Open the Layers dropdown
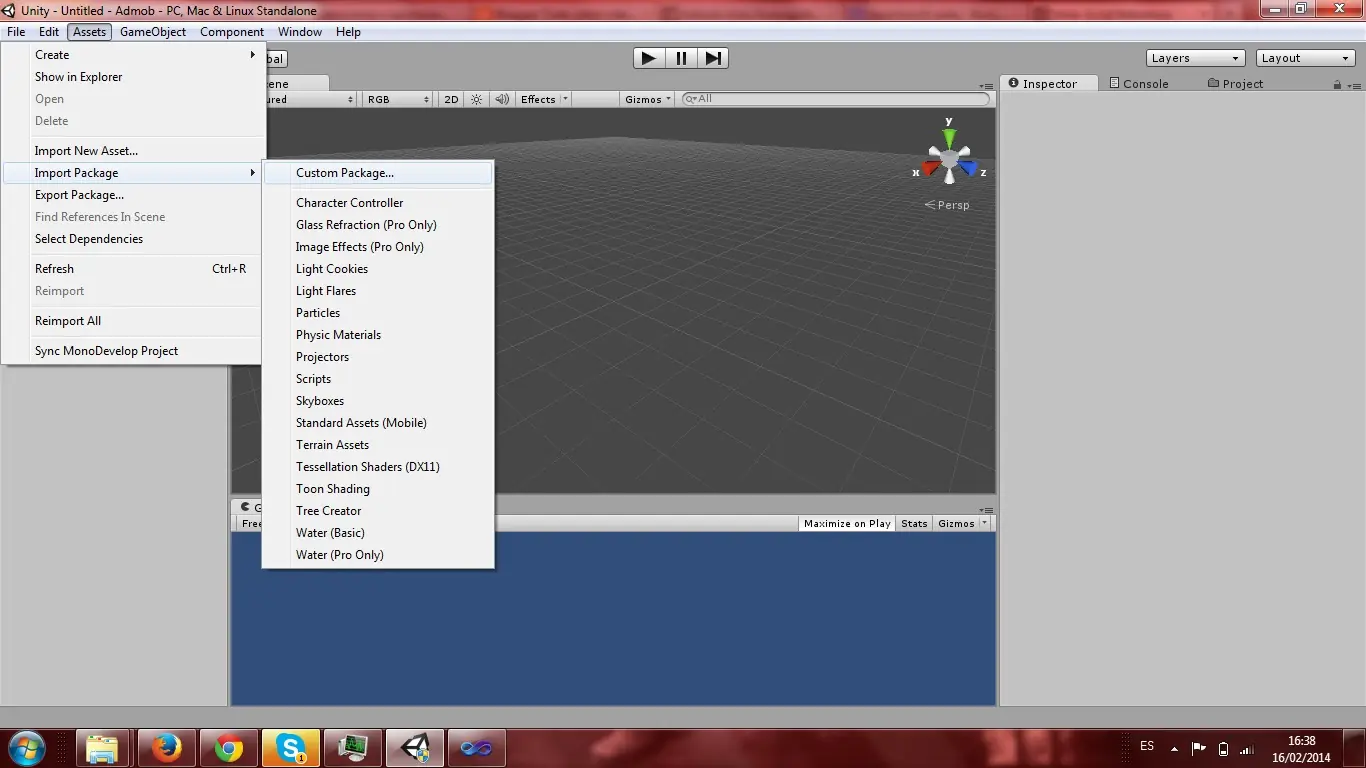Screen dimensions: 1366x768 click(1195, 58)
